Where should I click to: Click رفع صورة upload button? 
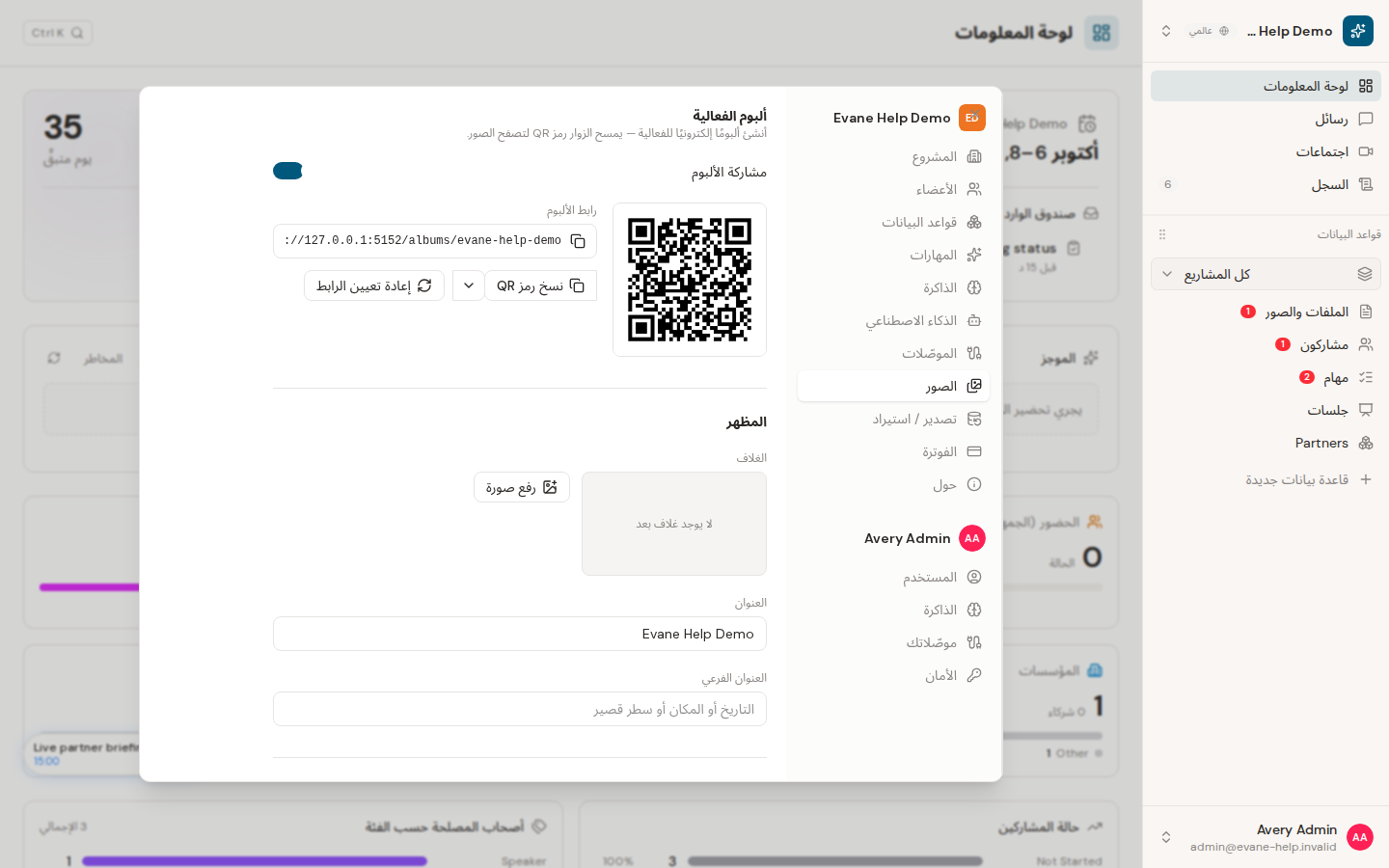pos(522,487)
